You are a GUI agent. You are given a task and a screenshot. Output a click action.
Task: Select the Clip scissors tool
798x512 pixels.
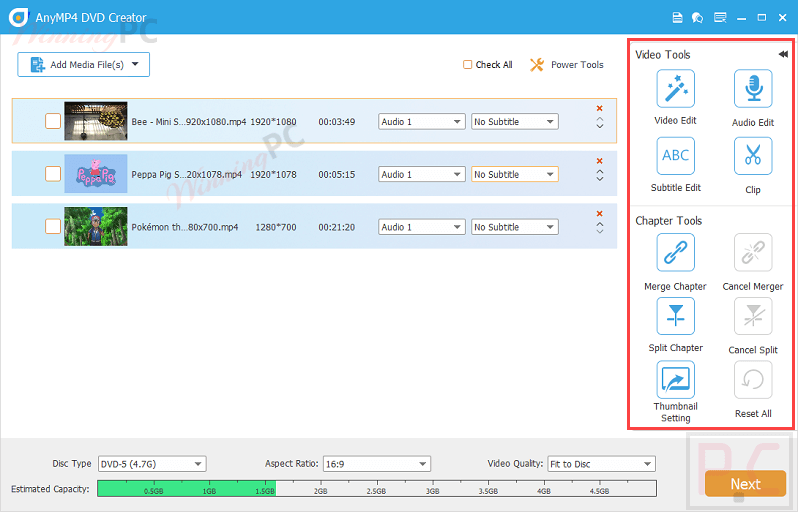pyautogui.click(x=753, y=156)
